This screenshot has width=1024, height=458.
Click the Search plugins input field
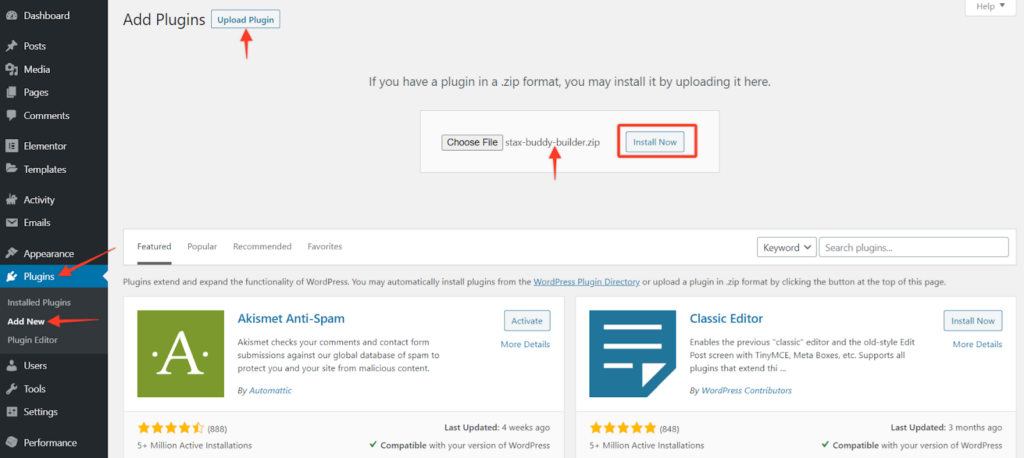(914, 248)
